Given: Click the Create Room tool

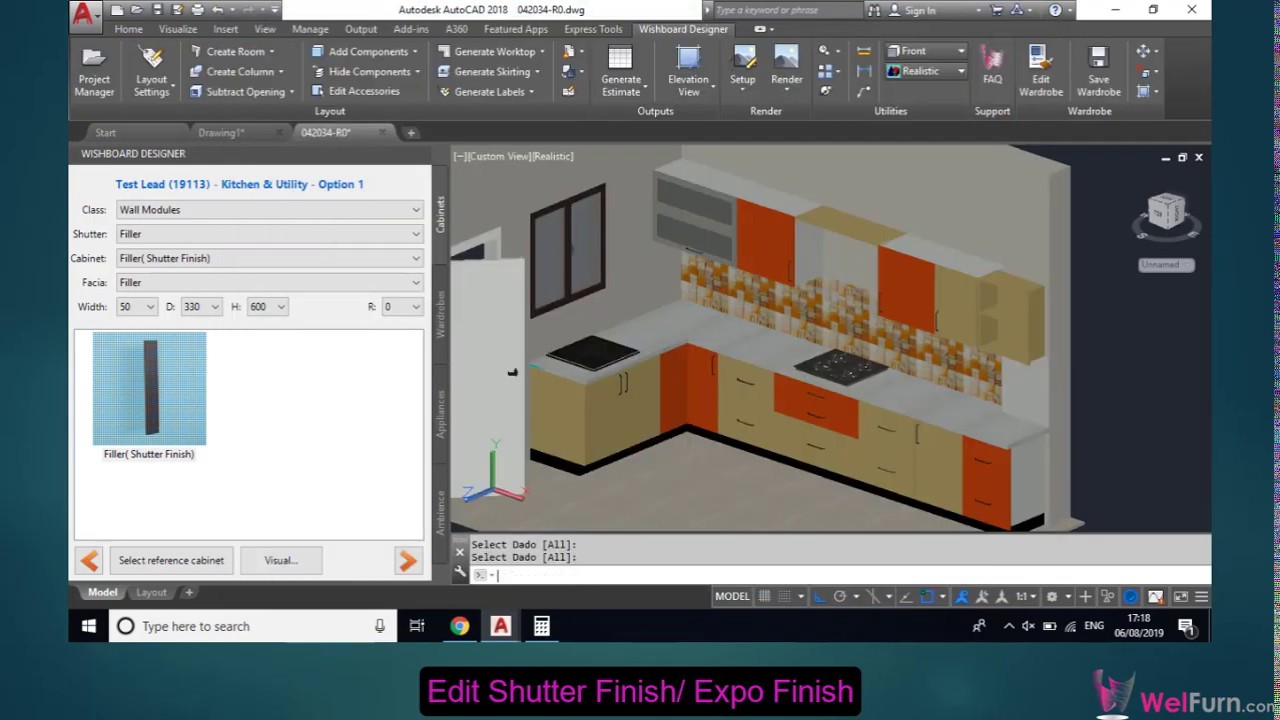Looking at the screenshot, I should (x=232, y=51).
